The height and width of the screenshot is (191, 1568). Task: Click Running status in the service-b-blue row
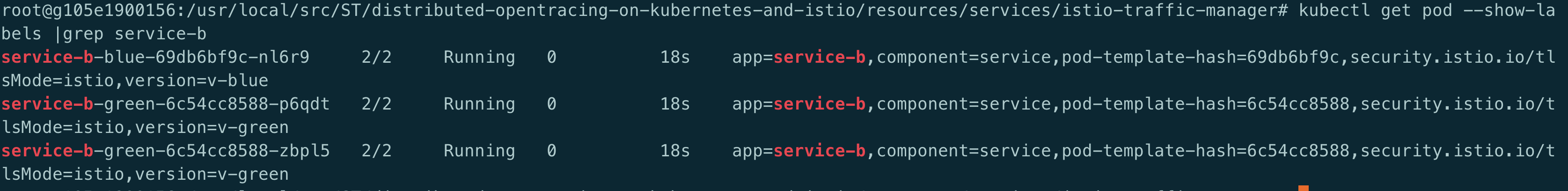click(480, 57)
